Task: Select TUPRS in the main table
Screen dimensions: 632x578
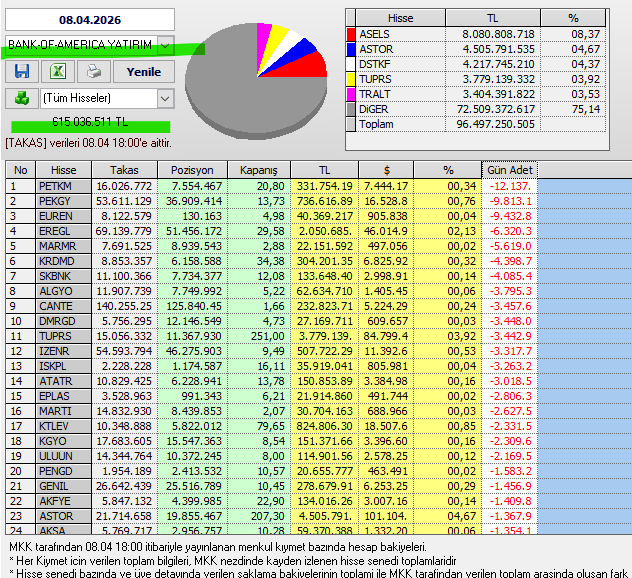Action: point(64,336)
